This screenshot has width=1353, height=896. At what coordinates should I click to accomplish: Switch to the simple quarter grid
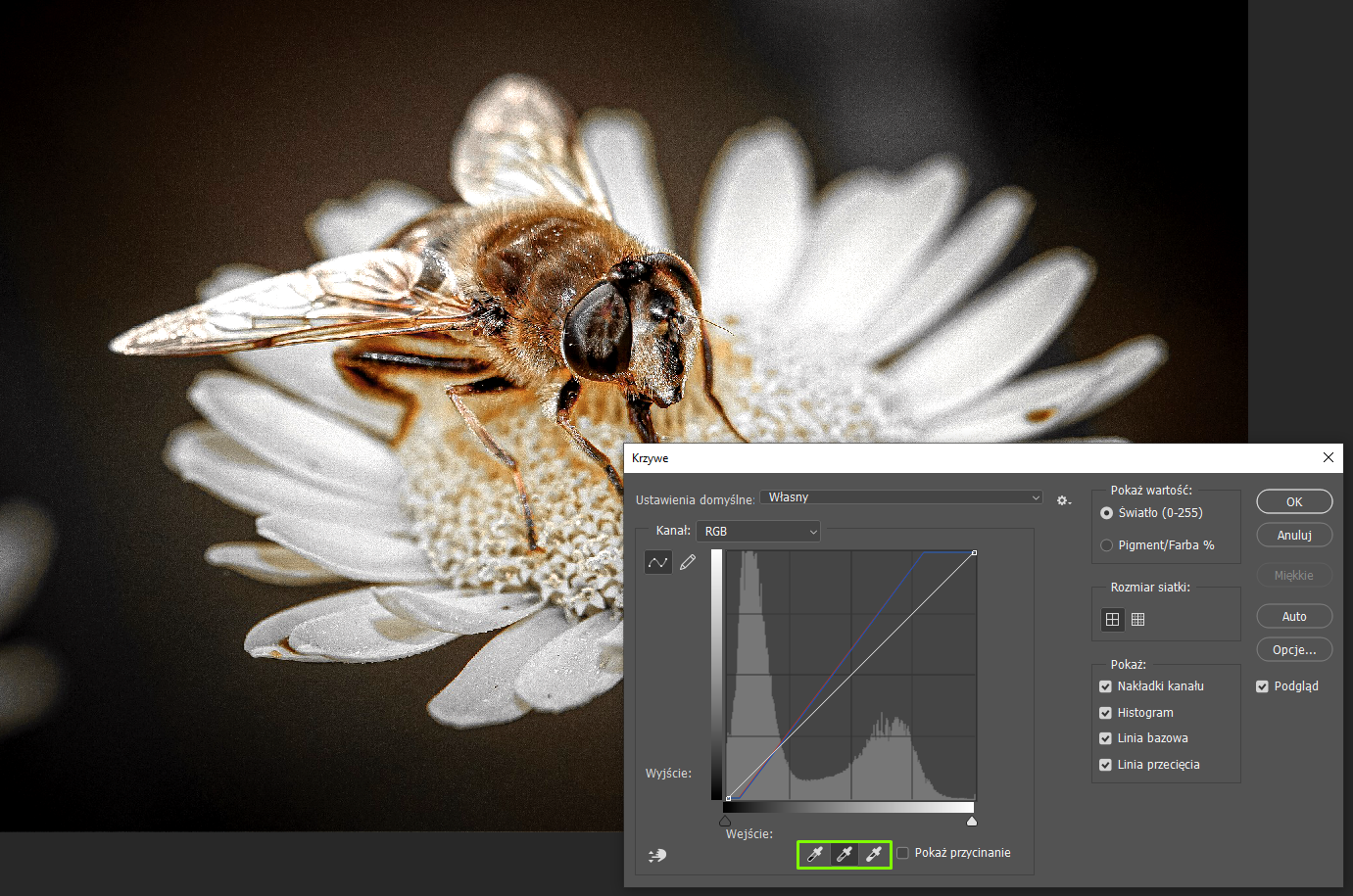(1112, 619)
